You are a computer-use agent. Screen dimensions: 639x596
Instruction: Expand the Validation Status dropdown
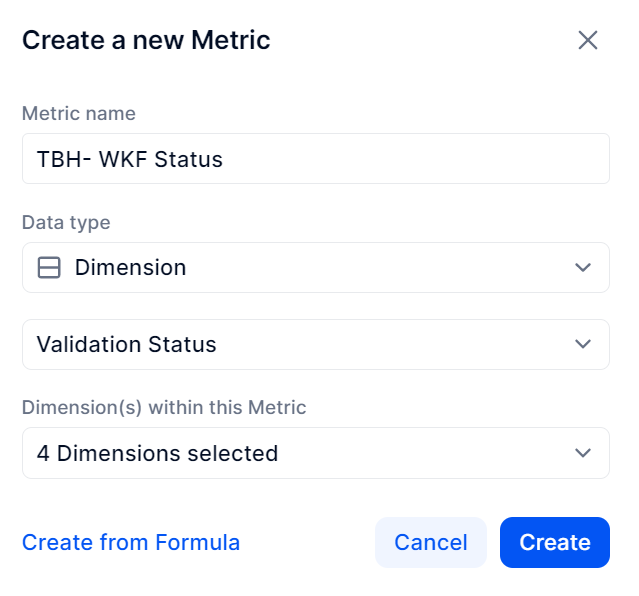[316, 344]
